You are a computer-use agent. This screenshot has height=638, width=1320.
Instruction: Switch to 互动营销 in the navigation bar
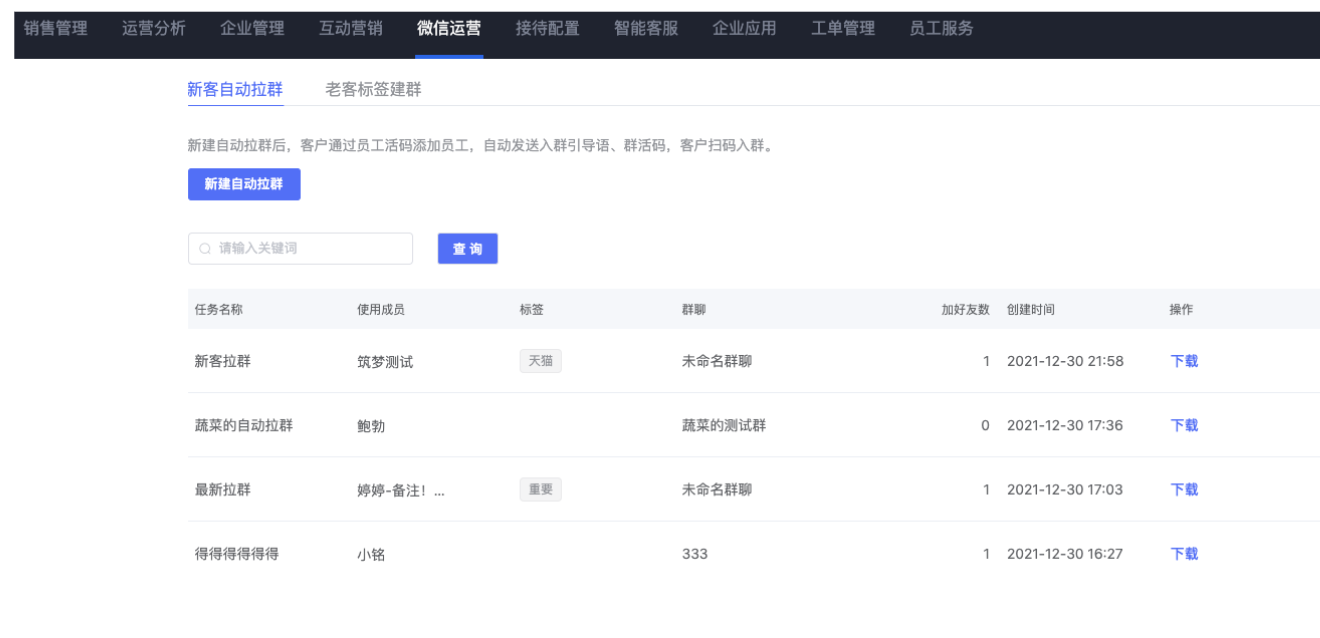pos(350,29)
